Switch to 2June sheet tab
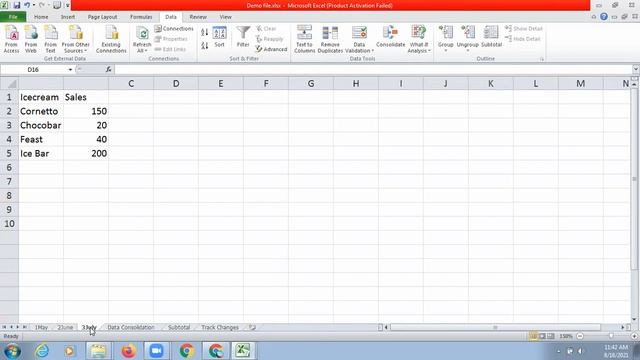 tap(65, 327)
